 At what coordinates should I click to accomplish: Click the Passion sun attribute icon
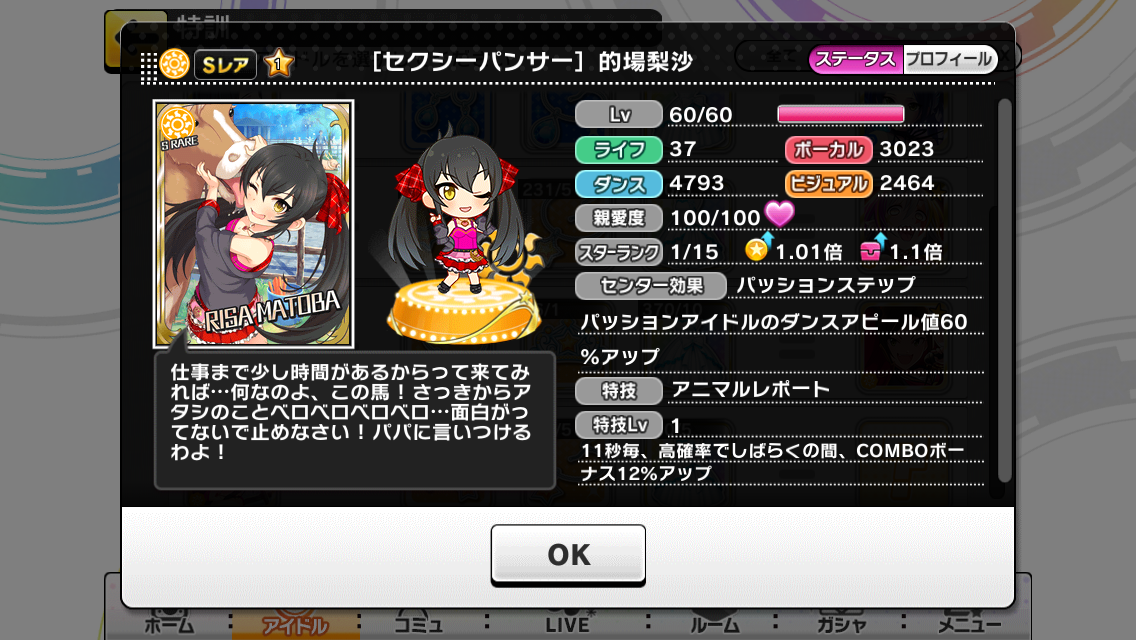coord(175,64)
